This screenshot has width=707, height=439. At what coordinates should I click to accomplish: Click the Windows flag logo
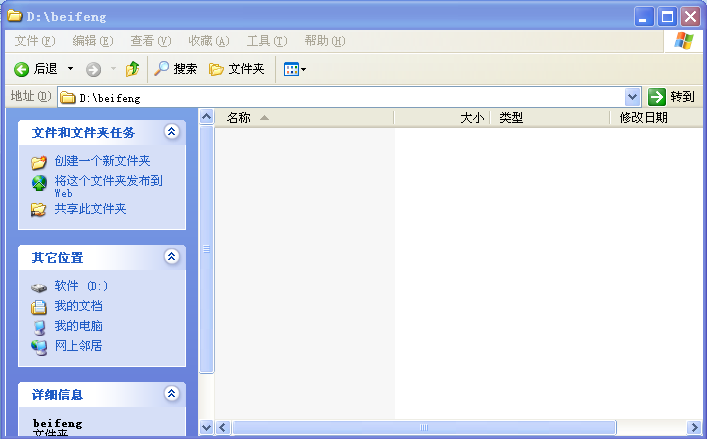click(x=684, y=41)
